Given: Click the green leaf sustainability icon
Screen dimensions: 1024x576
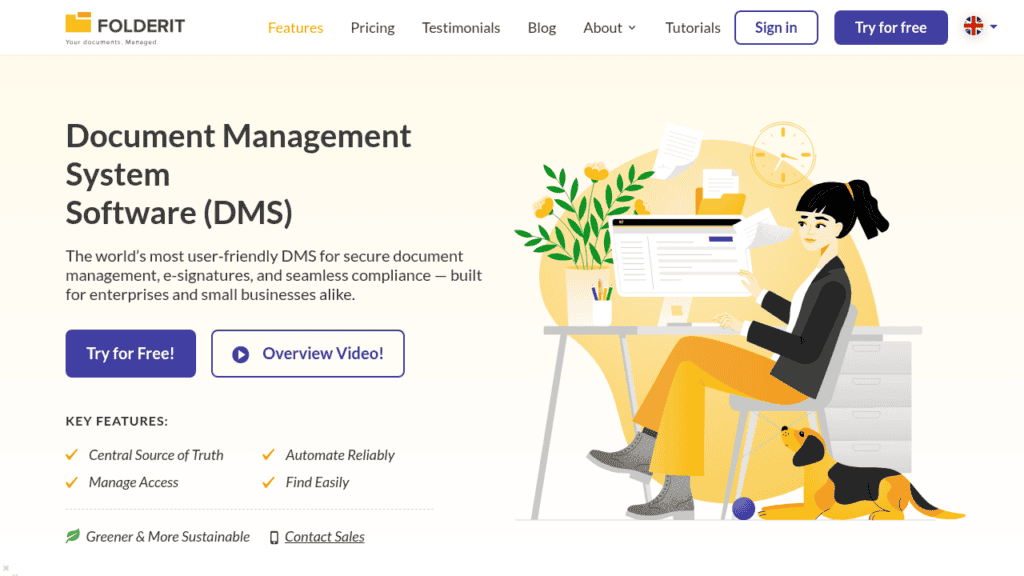Looking at the screenshot, I should pos(73,537).
